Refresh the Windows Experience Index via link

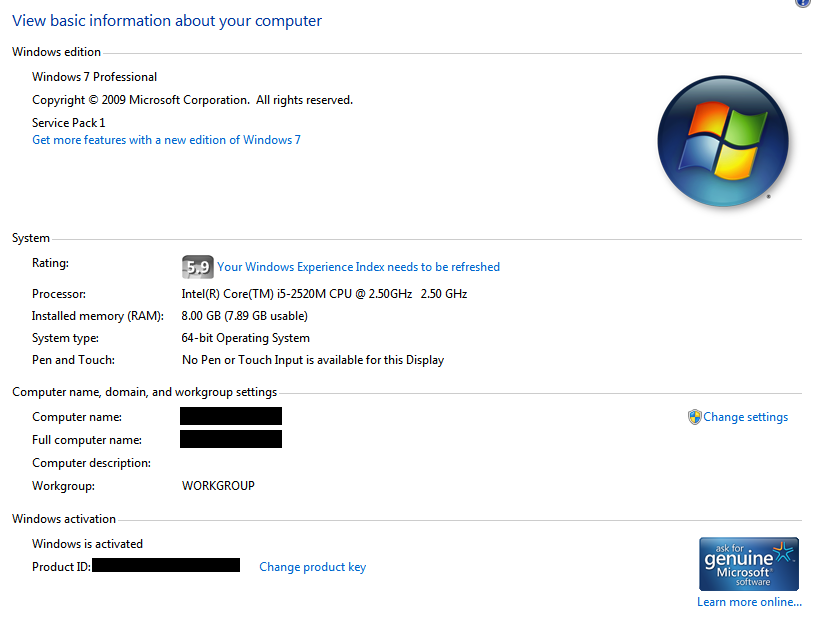358,267
